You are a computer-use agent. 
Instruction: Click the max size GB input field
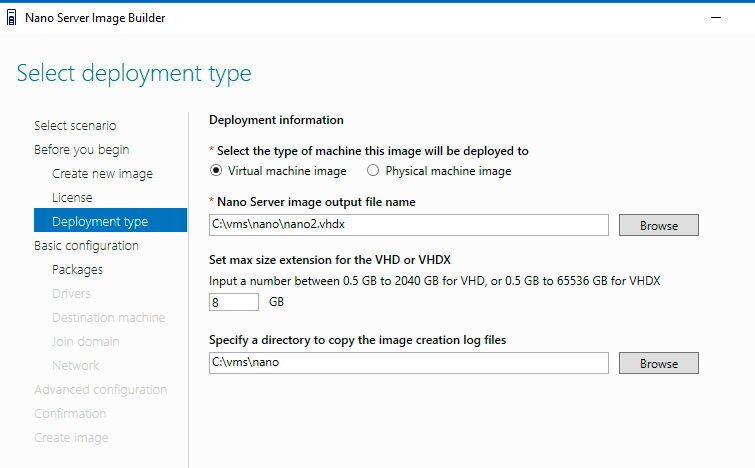tap(234, 302)
